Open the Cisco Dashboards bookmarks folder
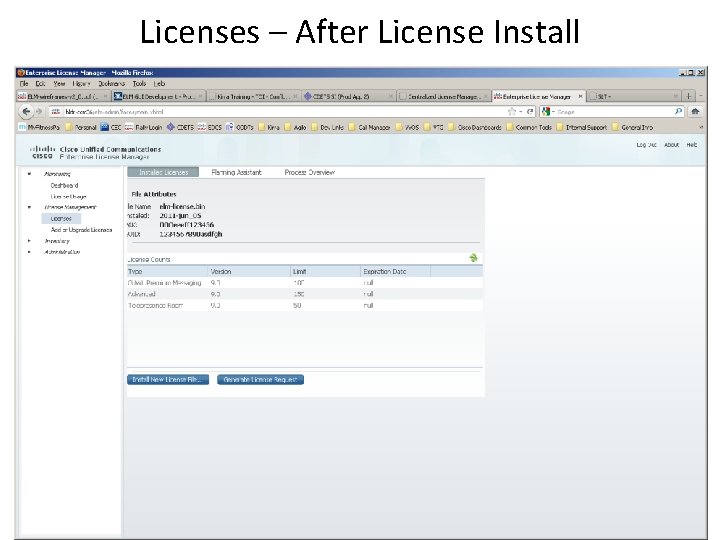This screenshot has width=720, height=540. pos(474,127)
